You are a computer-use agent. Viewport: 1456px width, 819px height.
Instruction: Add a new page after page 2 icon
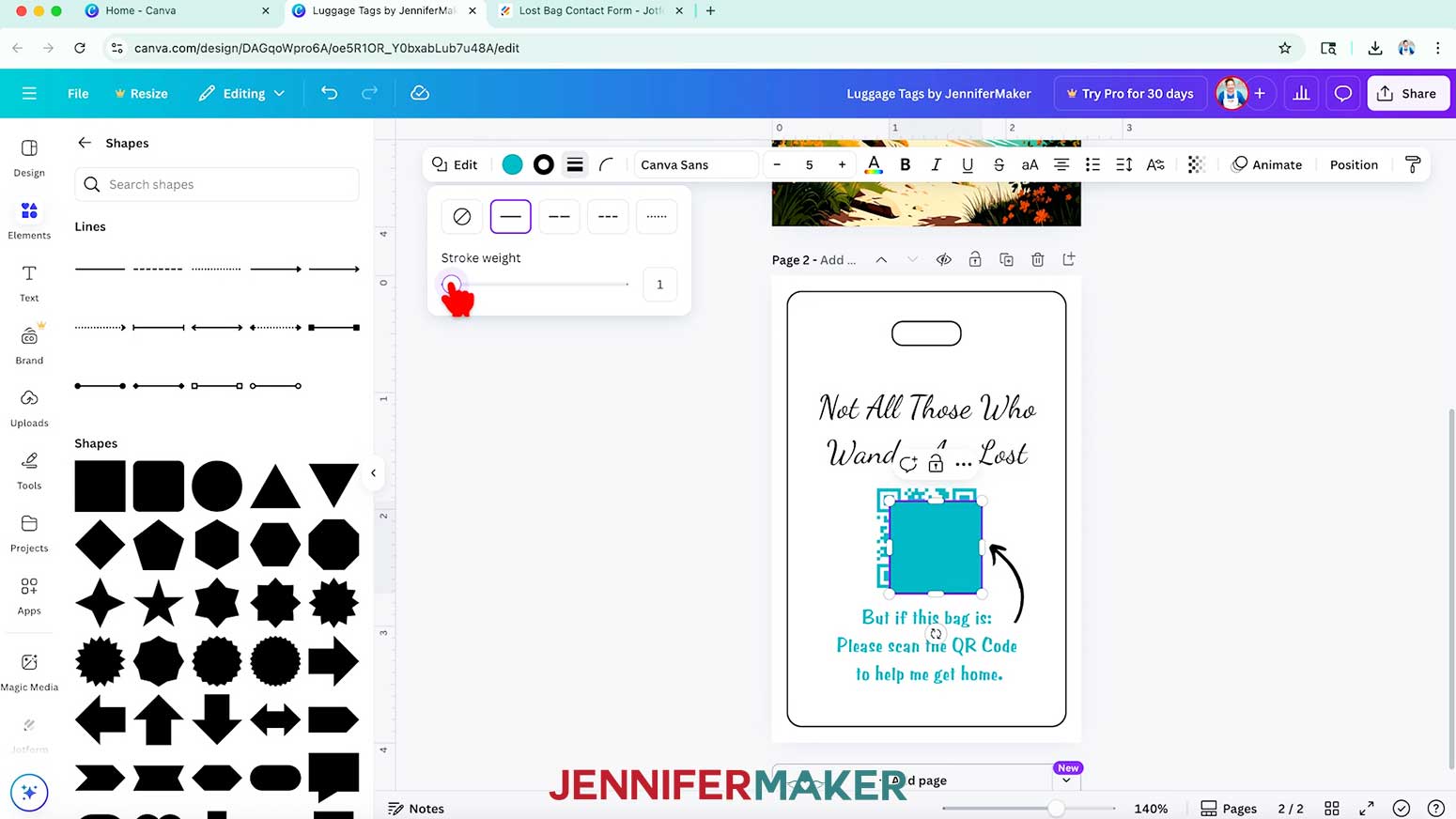click(x=1069, y=259)
